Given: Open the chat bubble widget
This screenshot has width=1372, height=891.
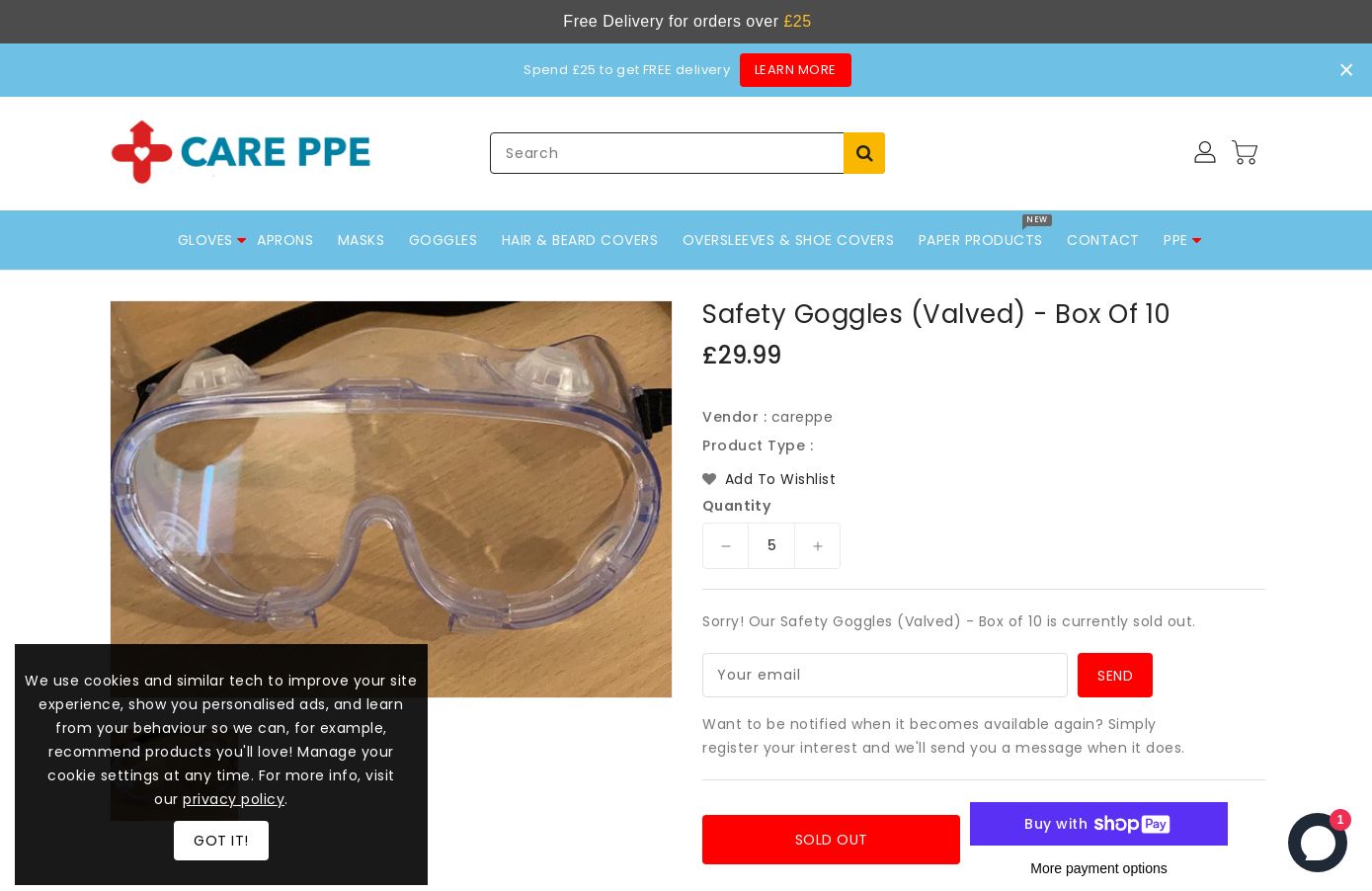Looking at the screenshot, I should 1318,842.
